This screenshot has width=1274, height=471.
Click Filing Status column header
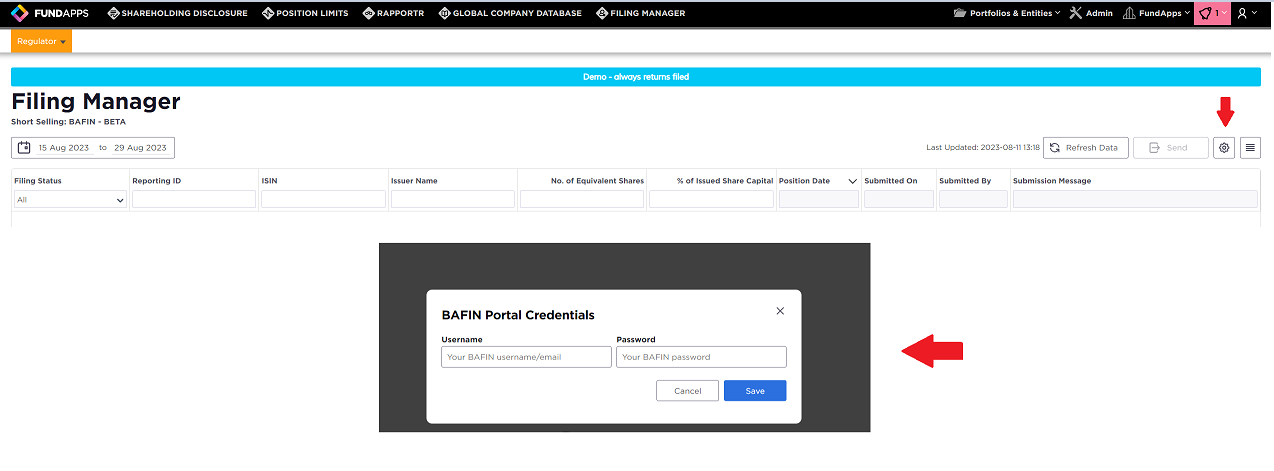pyautogui.click(x=38, y=181)
